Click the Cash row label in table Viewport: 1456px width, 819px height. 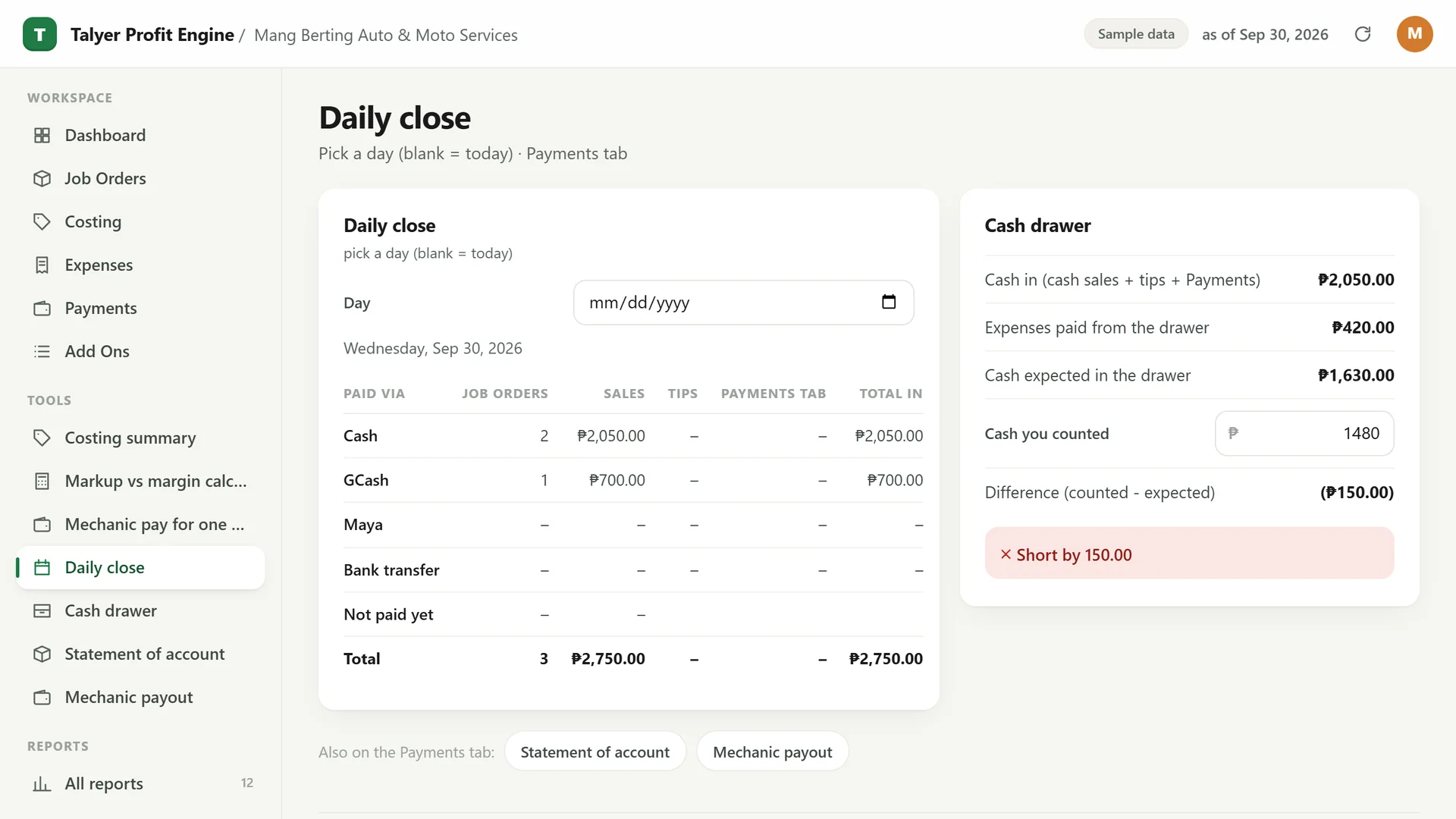point(360,436)
